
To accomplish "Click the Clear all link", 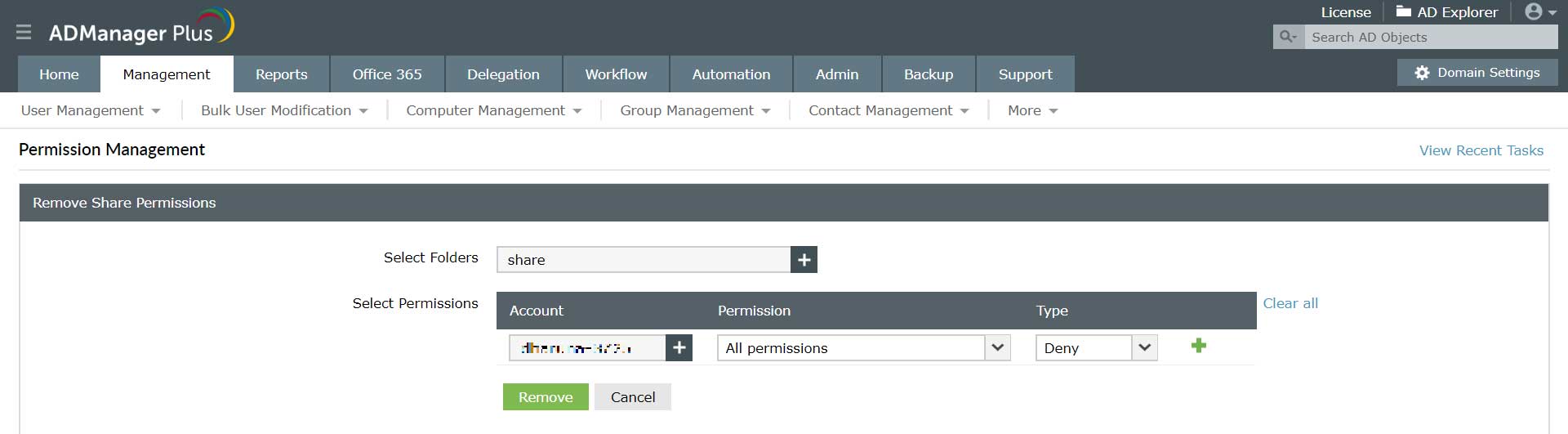I will pos(1290,303).
